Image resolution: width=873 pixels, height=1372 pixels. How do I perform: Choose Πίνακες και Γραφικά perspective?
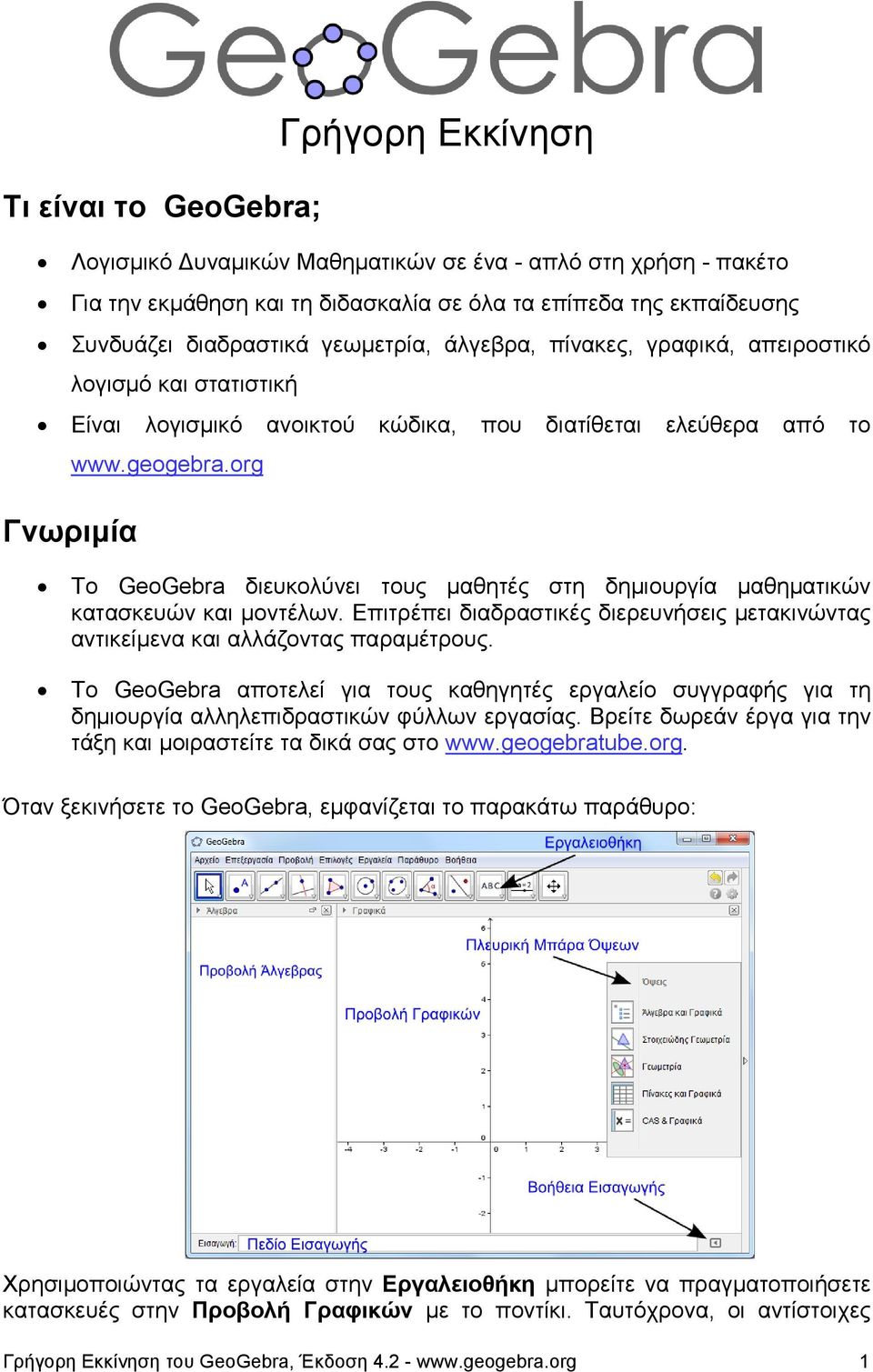coord(667,1094)
